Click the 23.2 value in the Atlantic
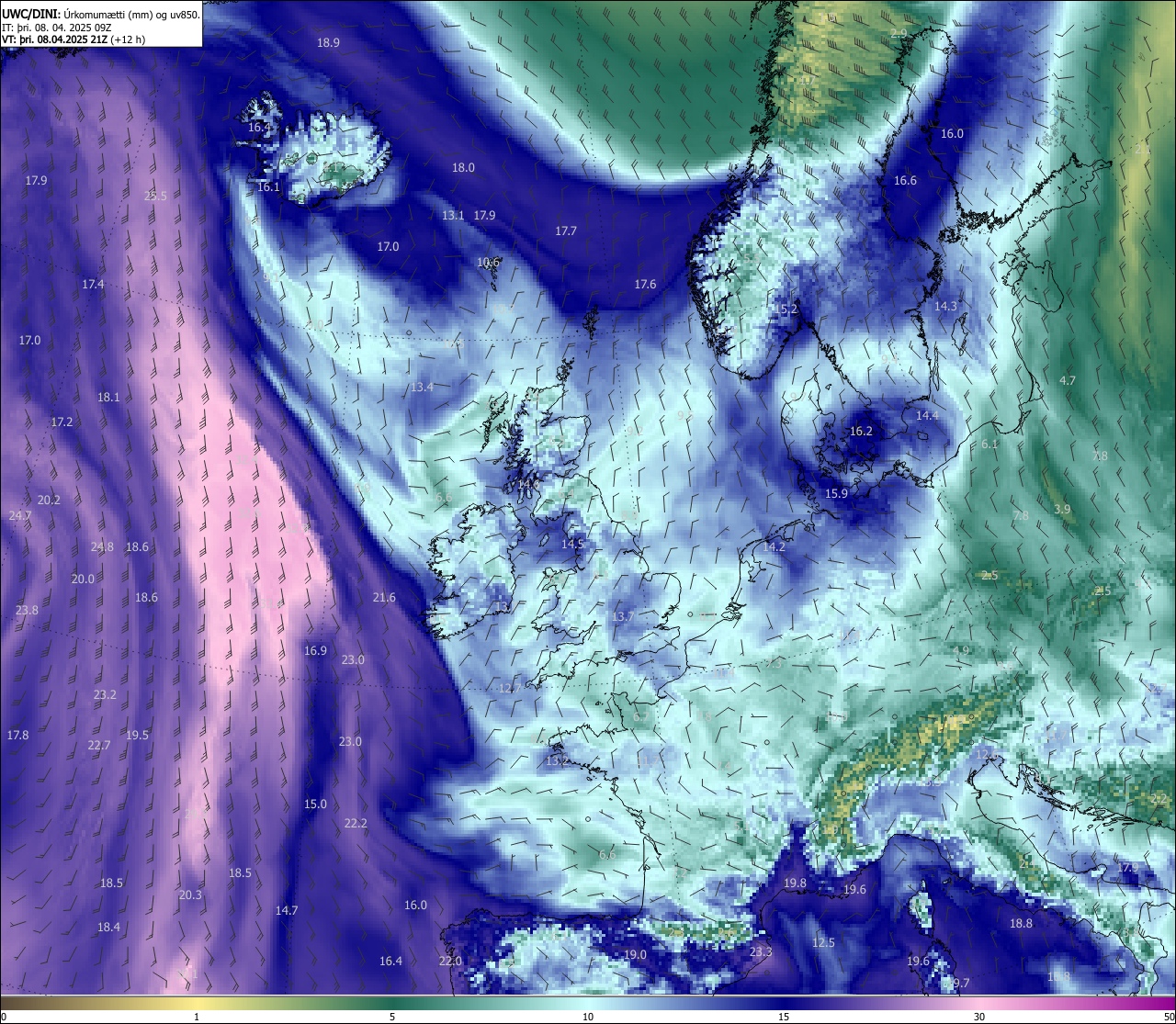The image size is (1176, 1024). click(105, 695)
